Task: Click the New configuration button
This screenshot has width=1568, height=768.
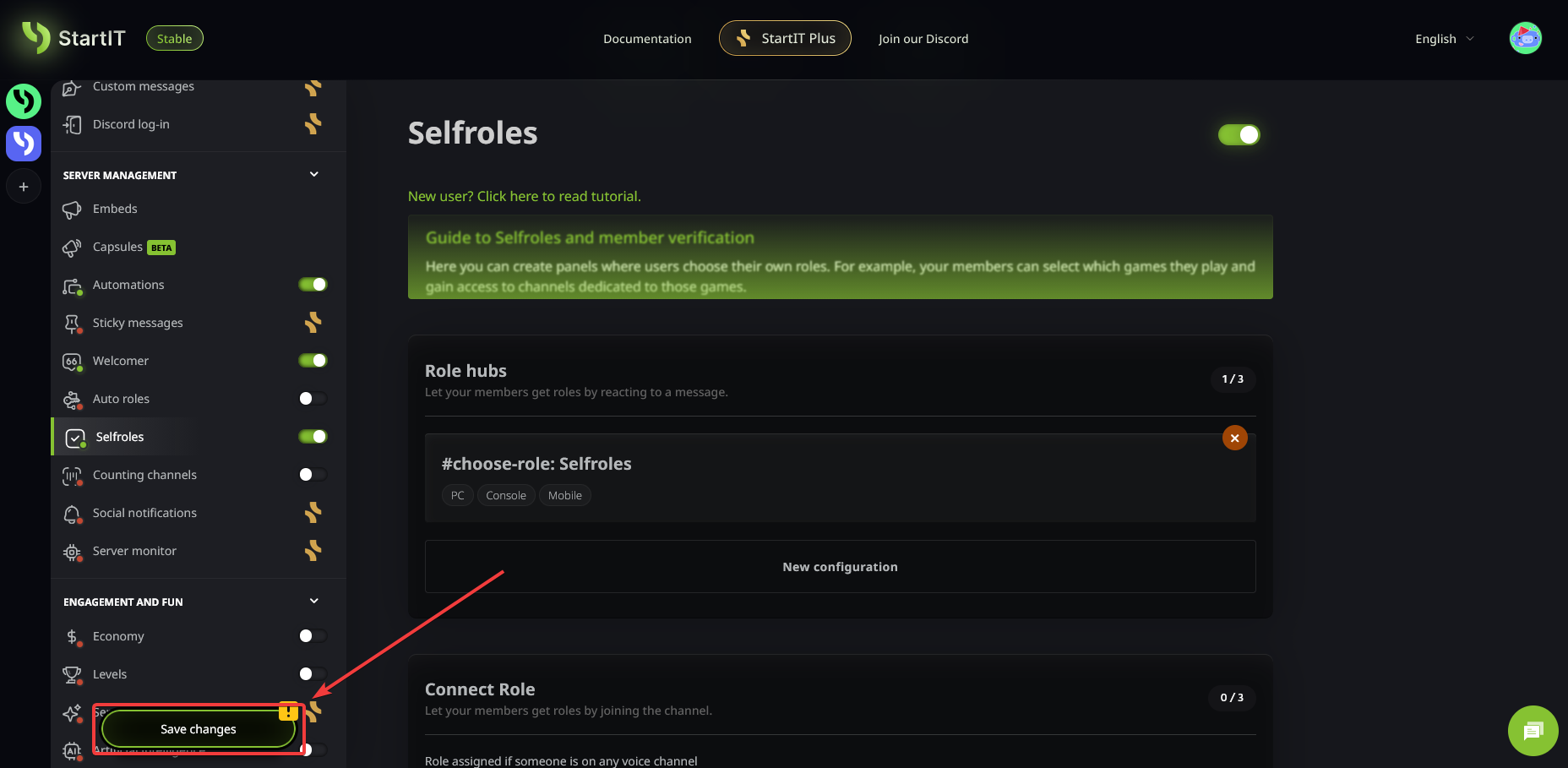Action: coord(840,567)
